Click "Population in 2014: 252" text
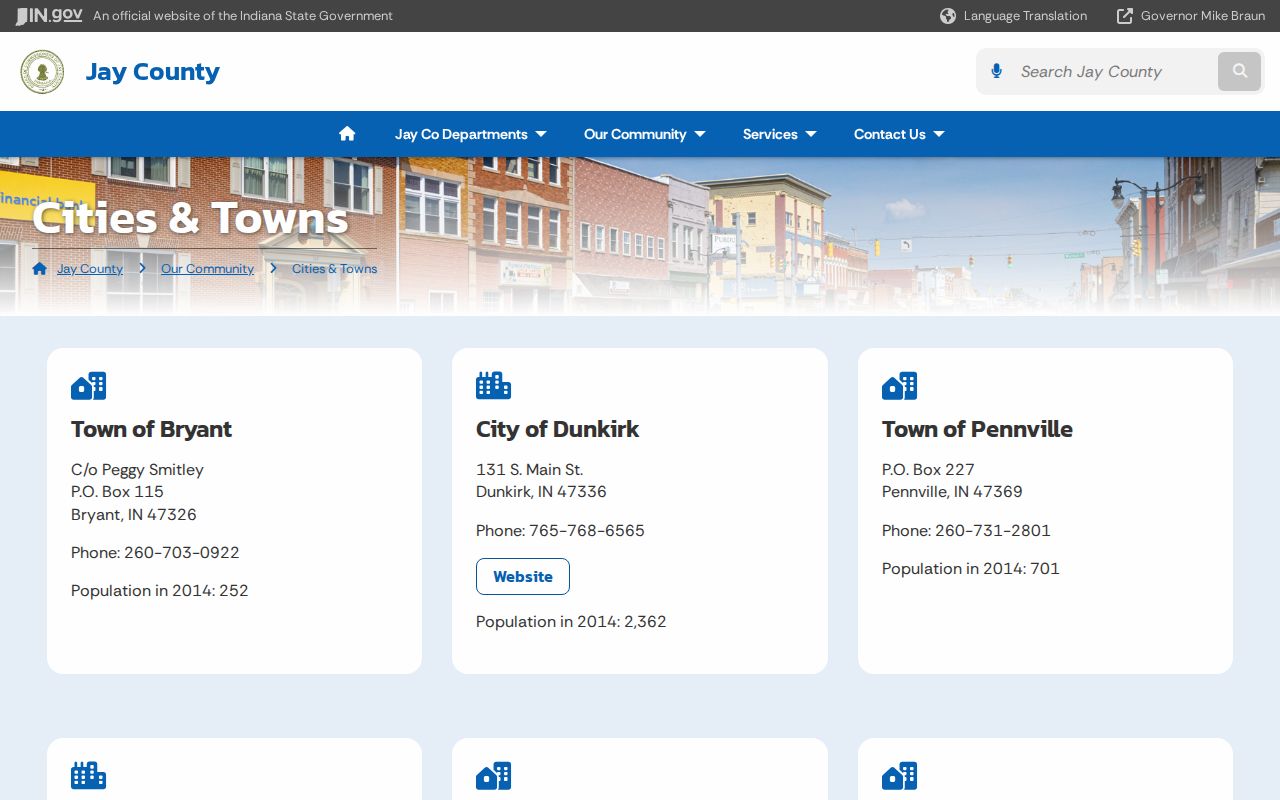This screenshot has height=800, width=1280. coord(160,591)
